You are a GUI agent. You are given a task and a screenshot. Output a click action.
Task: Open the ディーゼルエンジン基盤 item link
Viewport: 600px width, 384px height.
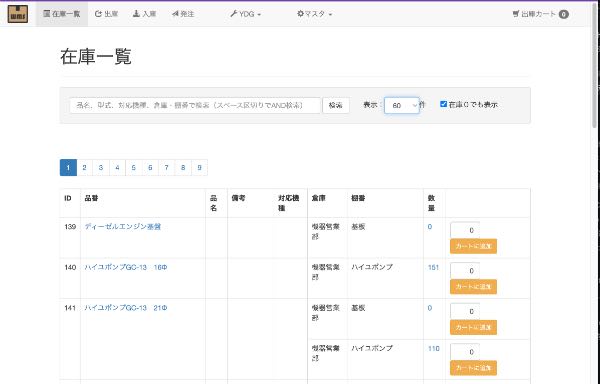(122, 226)
